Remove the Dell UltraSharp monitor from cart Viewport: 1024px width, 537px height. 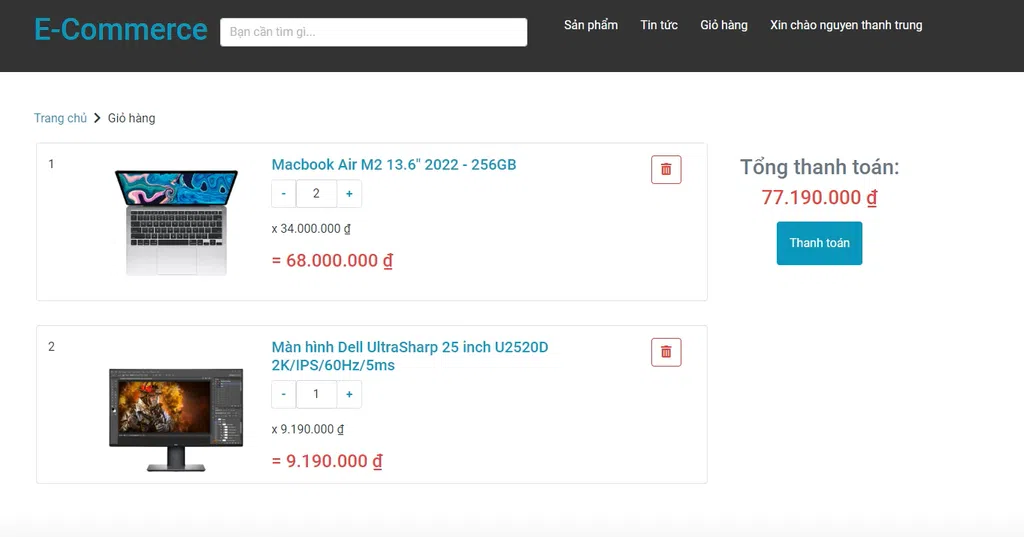666,352
